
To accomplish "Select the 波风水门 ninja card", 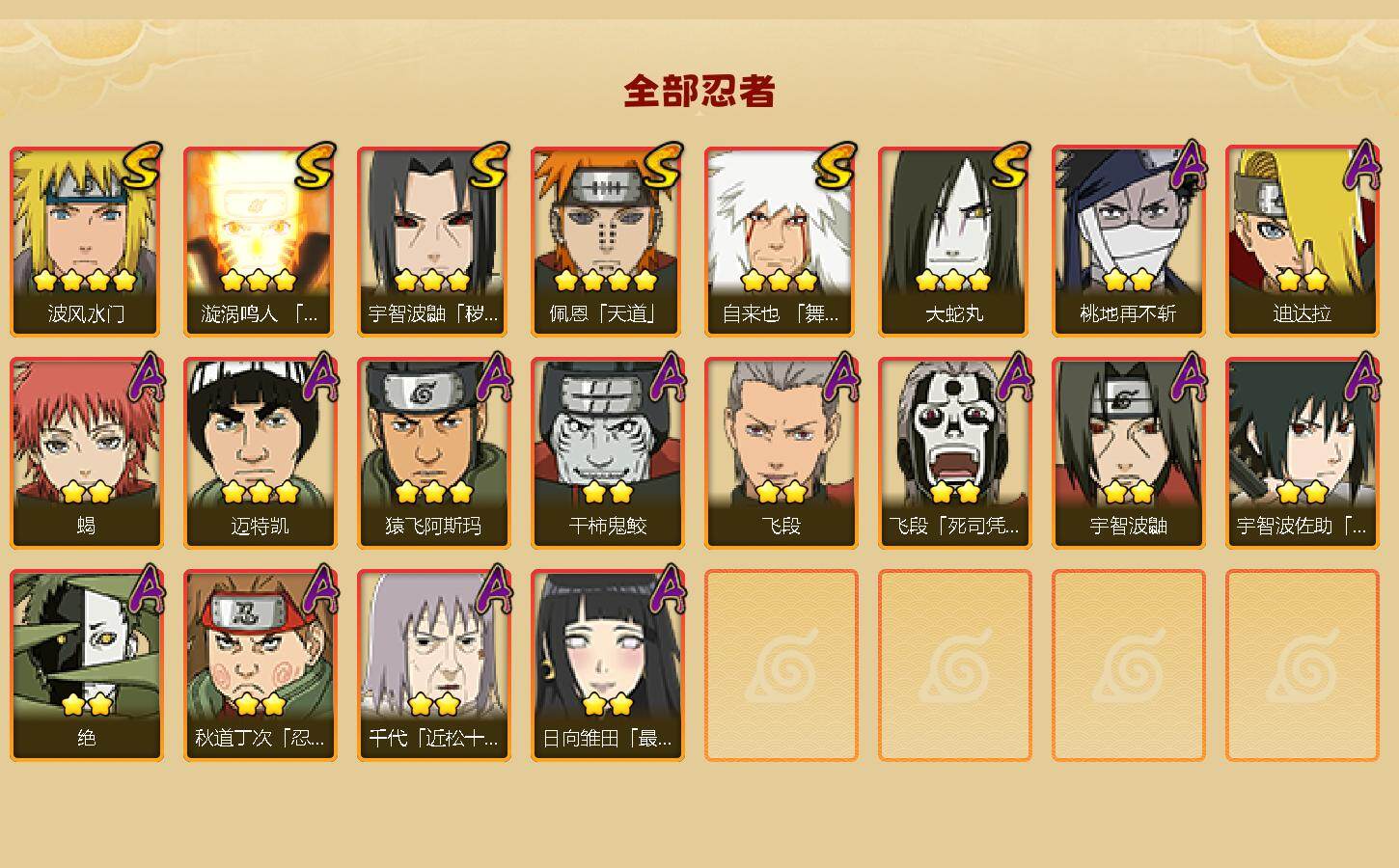I will click(x=87, y=241).
